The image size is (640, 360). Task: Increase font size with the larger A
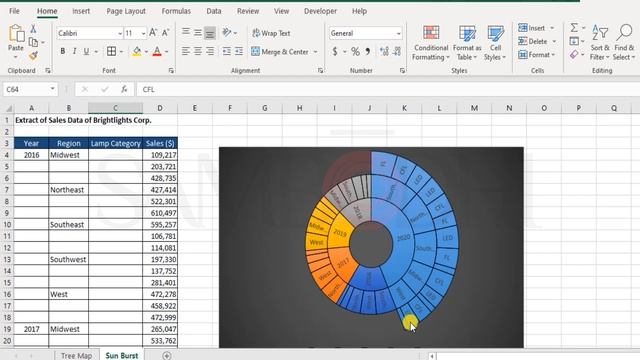153,33
